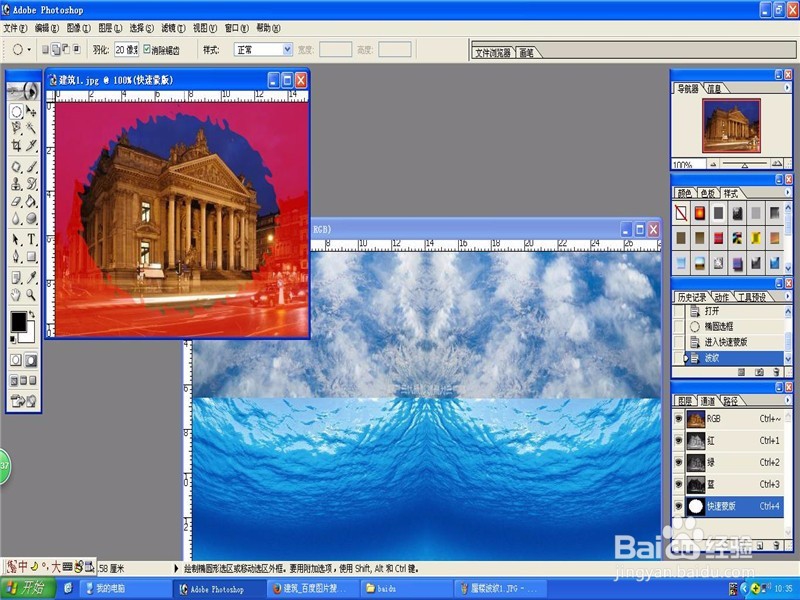Click the Navigator zoom slider
The height and width of the screenshot is (600, 800).
point(745,164)
